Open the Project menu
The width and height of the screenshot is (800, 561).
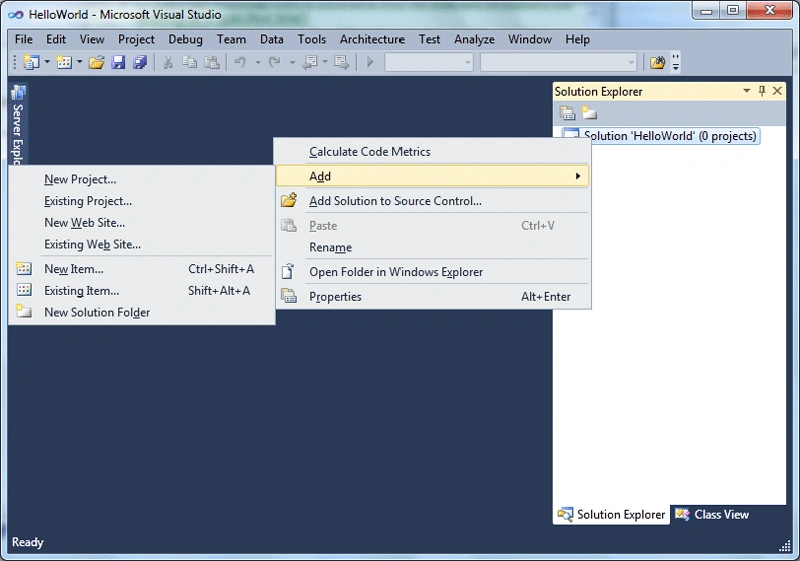(136, 39)
